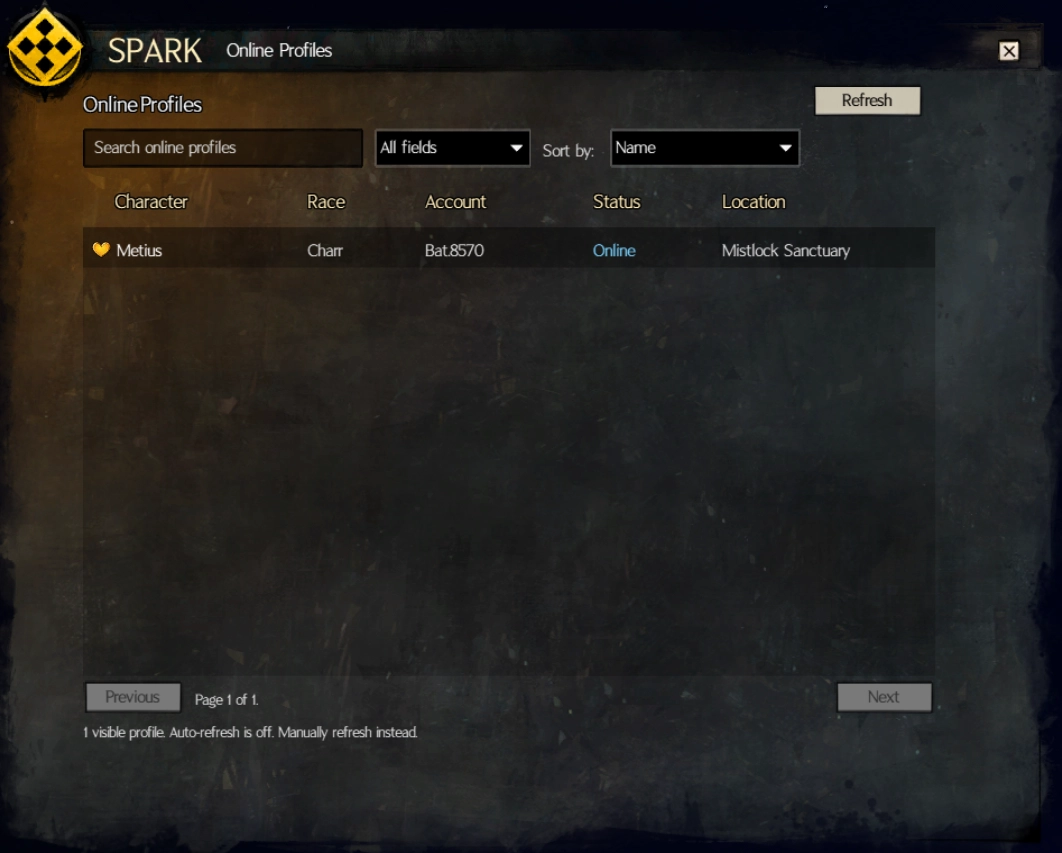Click the auto-refresh status message
The height and width of the screenshot is (853, 1062).
(x=250, y=732)
